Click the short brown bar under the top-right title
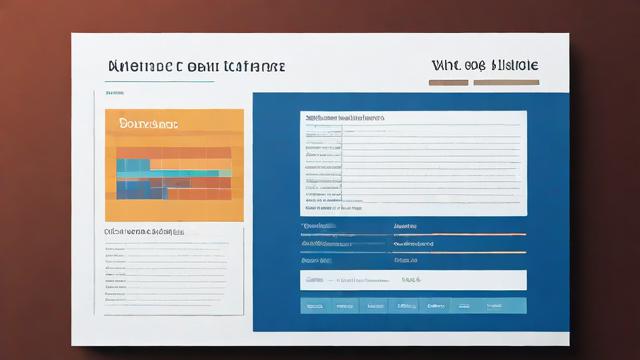The image size is (640, 360). click(x=448, y=83)
